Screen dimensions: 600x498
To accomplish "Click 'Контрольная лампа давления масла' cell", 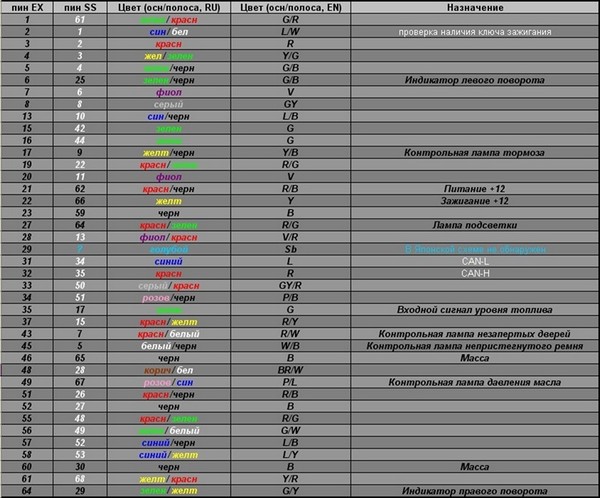I will pos(474,381).
